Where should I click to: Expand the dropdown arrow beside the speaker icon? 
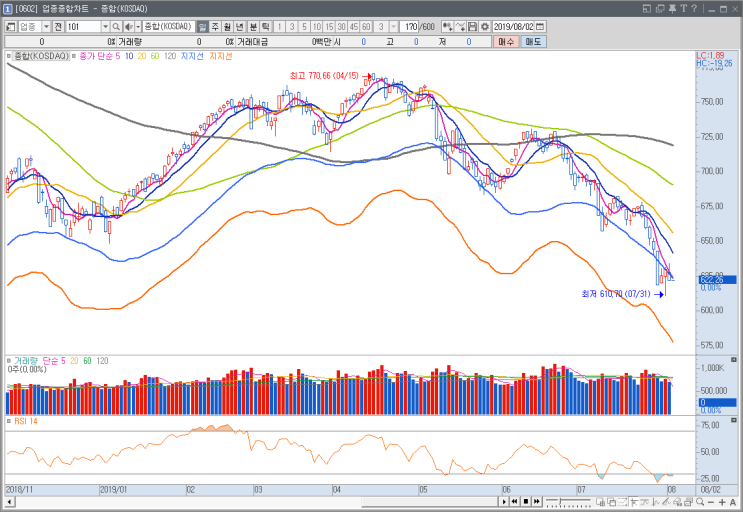(x=138, y=27)
